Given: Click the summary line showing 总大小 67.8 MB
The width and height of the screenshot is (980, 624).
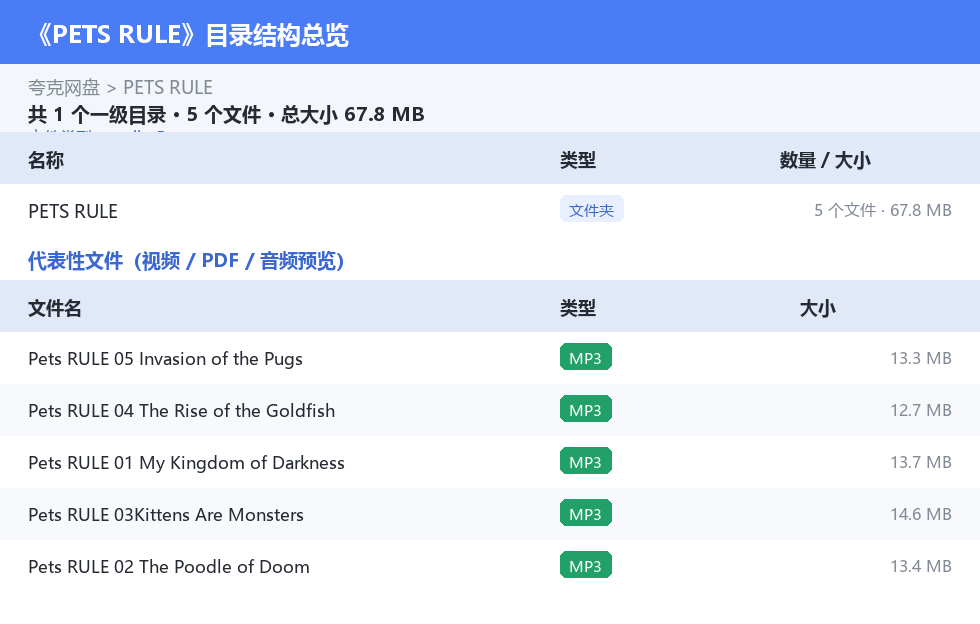Looking at the screenshot, I should pyautogui.click(x=226, y=114).
